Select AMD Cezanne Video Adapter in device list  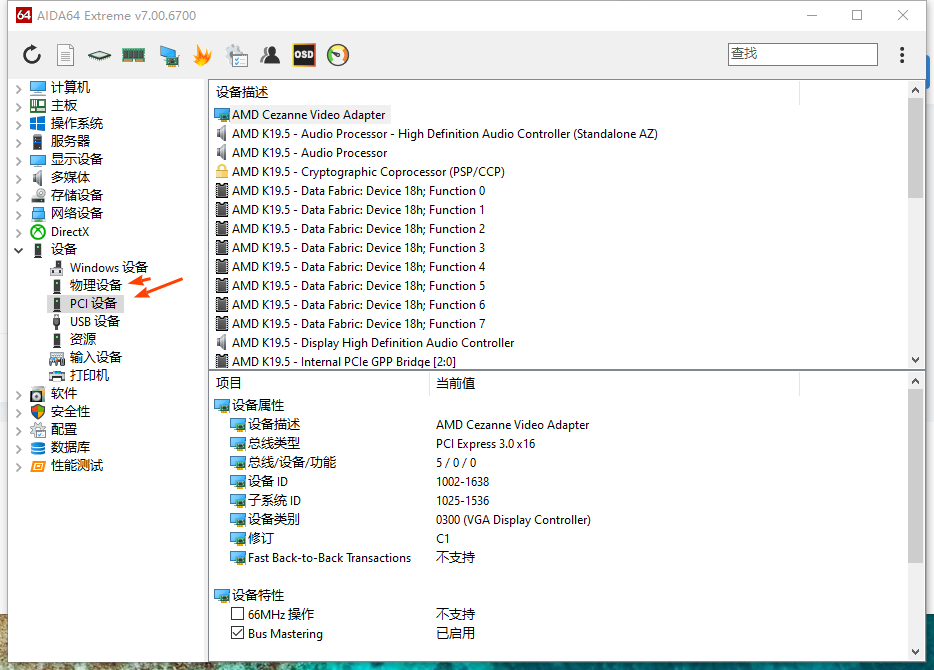(x=309, y=114)
